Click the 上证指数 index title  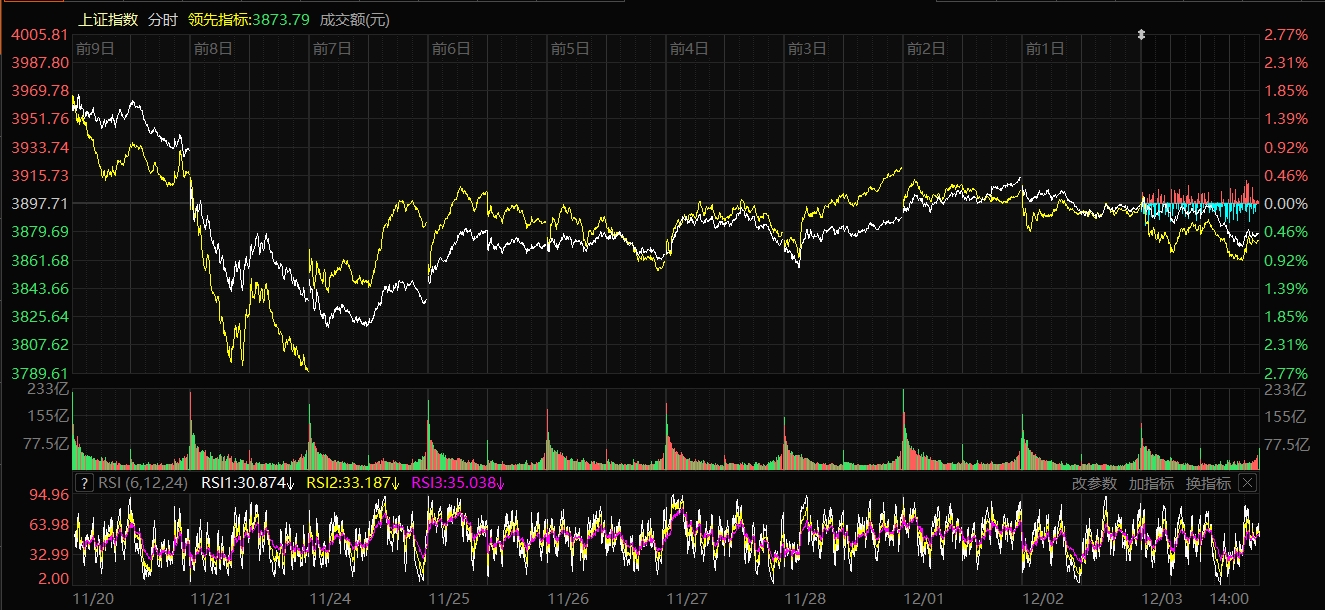coord(108,19)
